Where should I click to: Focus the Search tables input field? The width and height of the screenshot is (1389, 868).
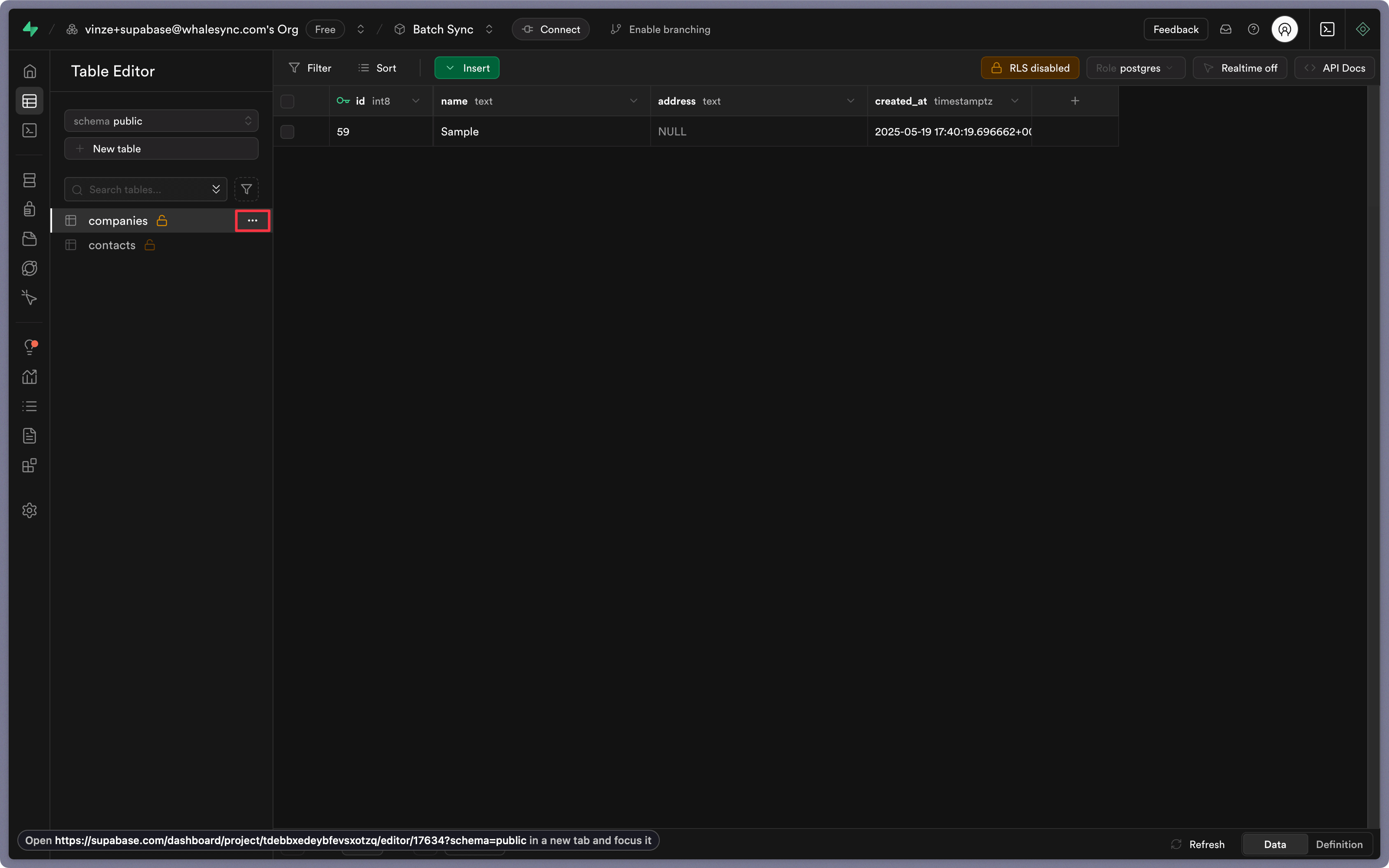pyautogui.click(x=146, y=190)
